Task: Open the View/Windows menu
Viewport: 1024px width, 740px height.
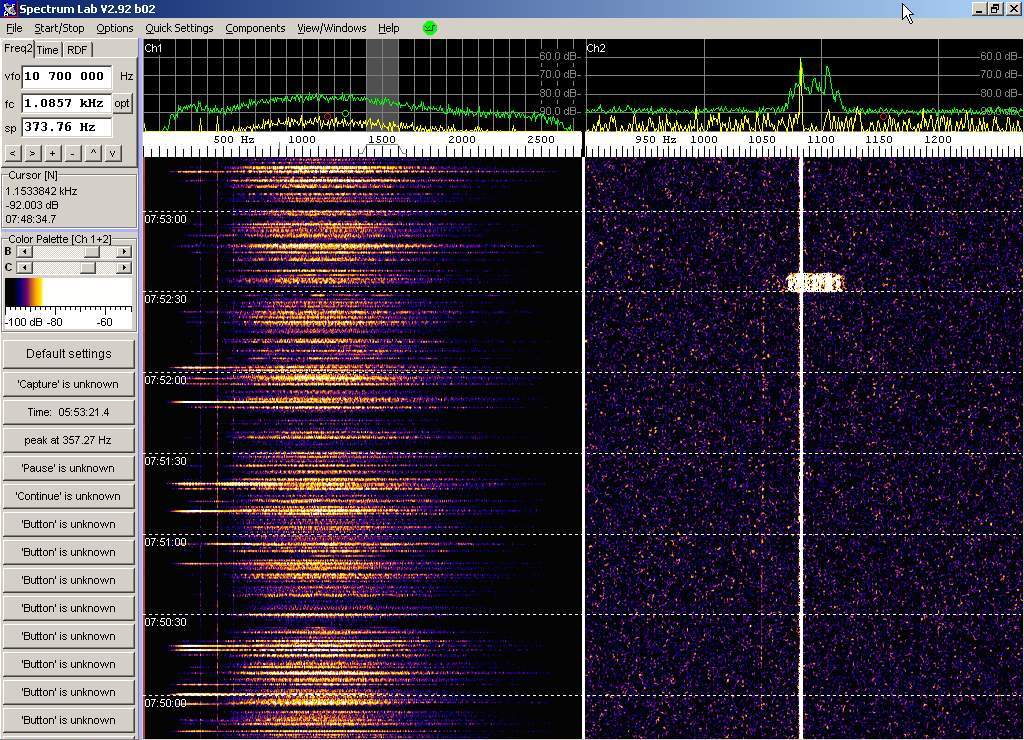Action: (331, 28)
